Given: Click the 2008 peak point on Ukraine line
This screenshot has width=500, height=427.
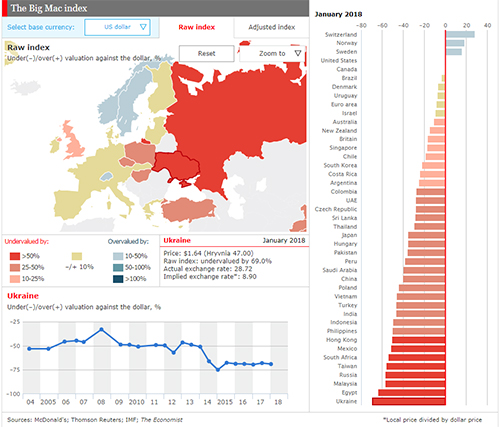Looking at the screenshot, I should coord(102,329).
